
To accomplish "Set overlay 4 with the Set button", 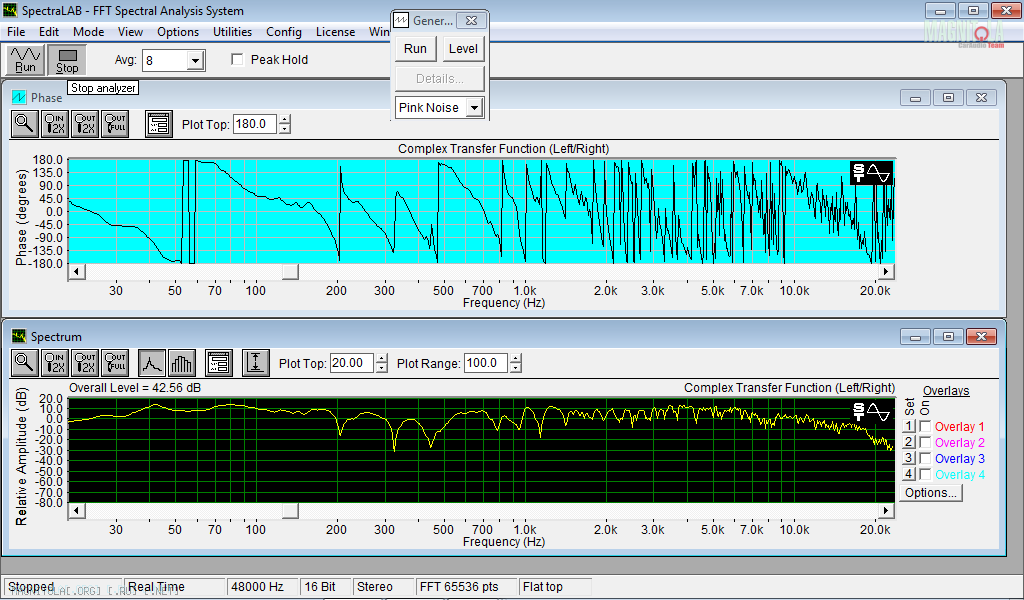I will tap(908, 475).
